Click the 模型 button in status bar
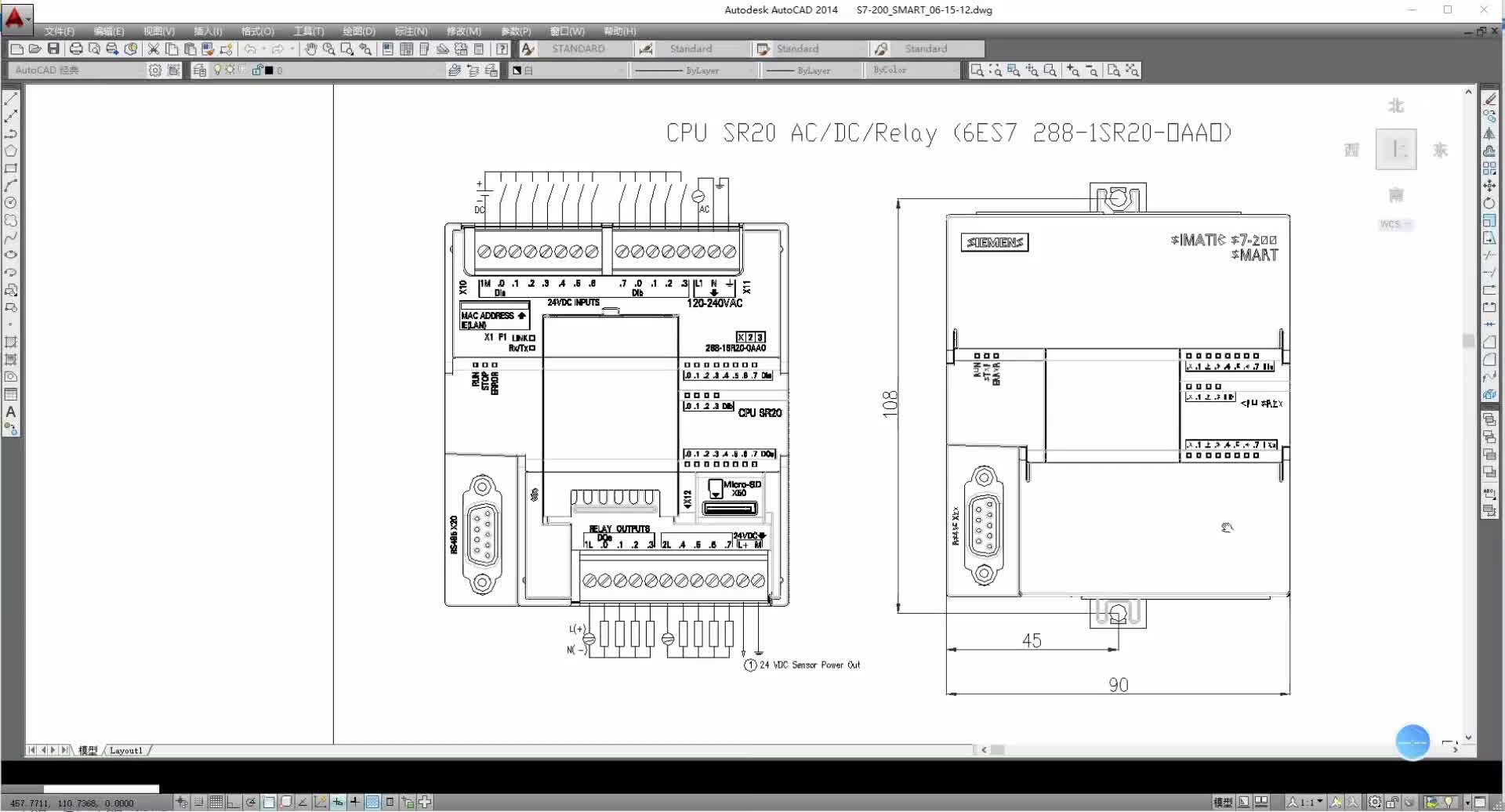Image resolution: width=1505 pixels, height=812 pixels. [1223, 802]
